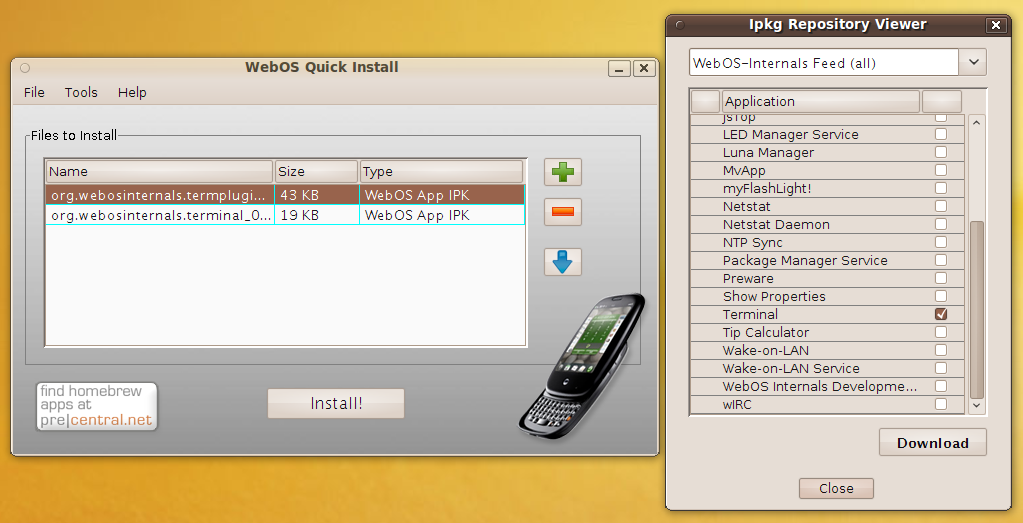Toggle the Luna Manager checkbox
This screenshot has width=1023, height=523.
[x=941, y=152]
